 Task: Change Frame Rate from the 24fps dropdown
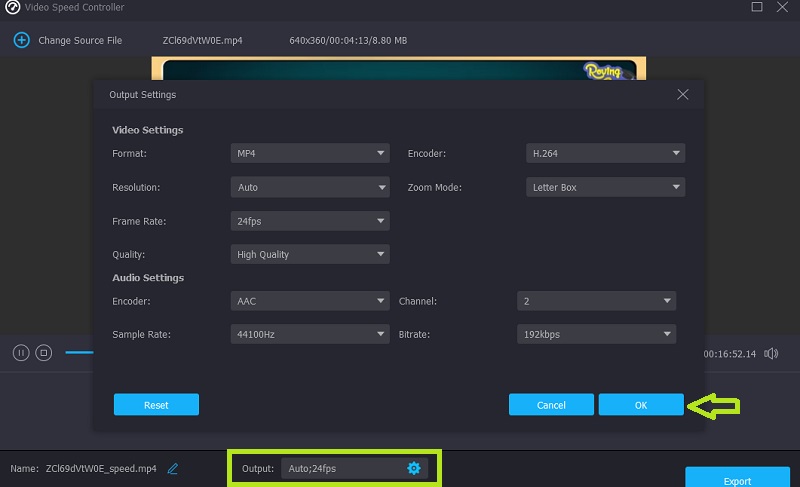tap(310, 221)
